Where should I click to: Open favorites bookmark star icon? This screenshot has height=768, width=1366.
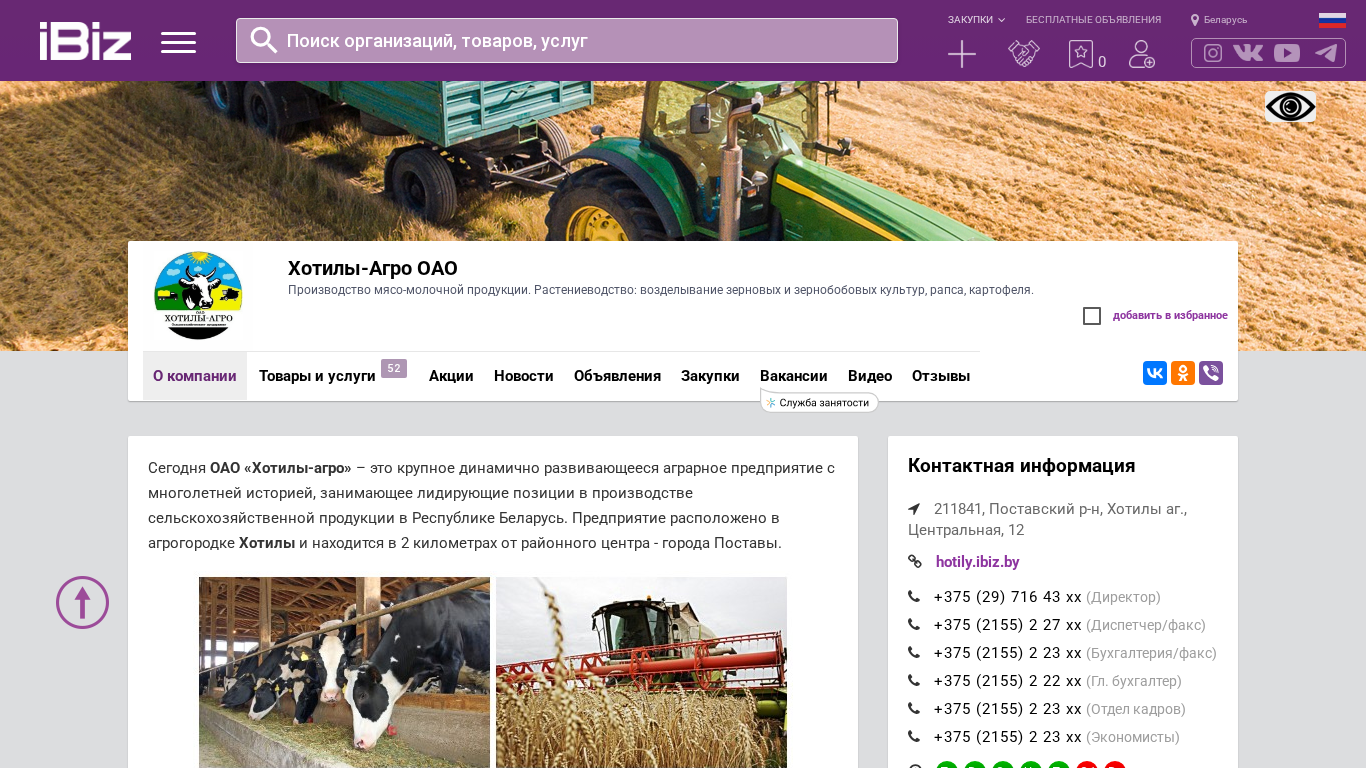click(x=1081, y=54)
